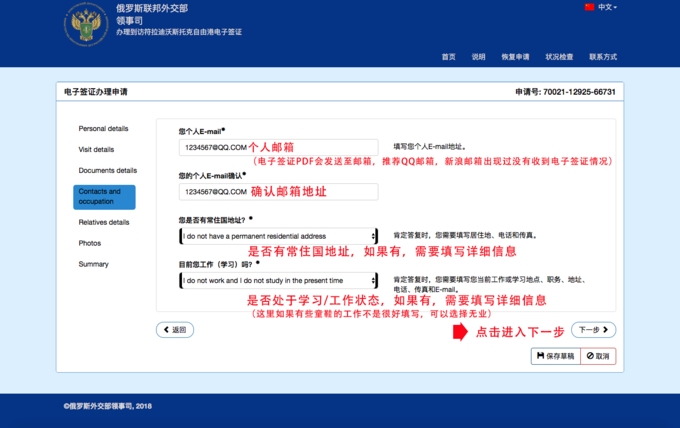Open the Summary step
680x428 pixels.
point(93,264)
